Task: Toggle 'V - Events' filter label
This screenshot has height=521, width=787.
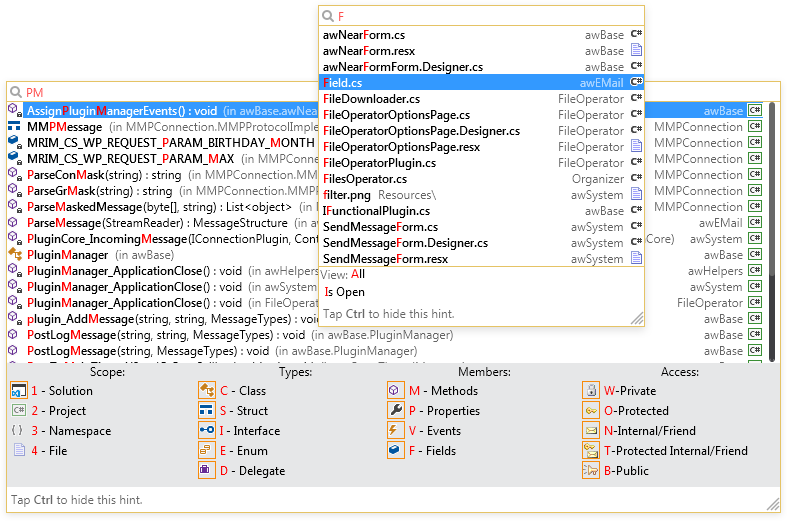Action: [x=435, y=431]
